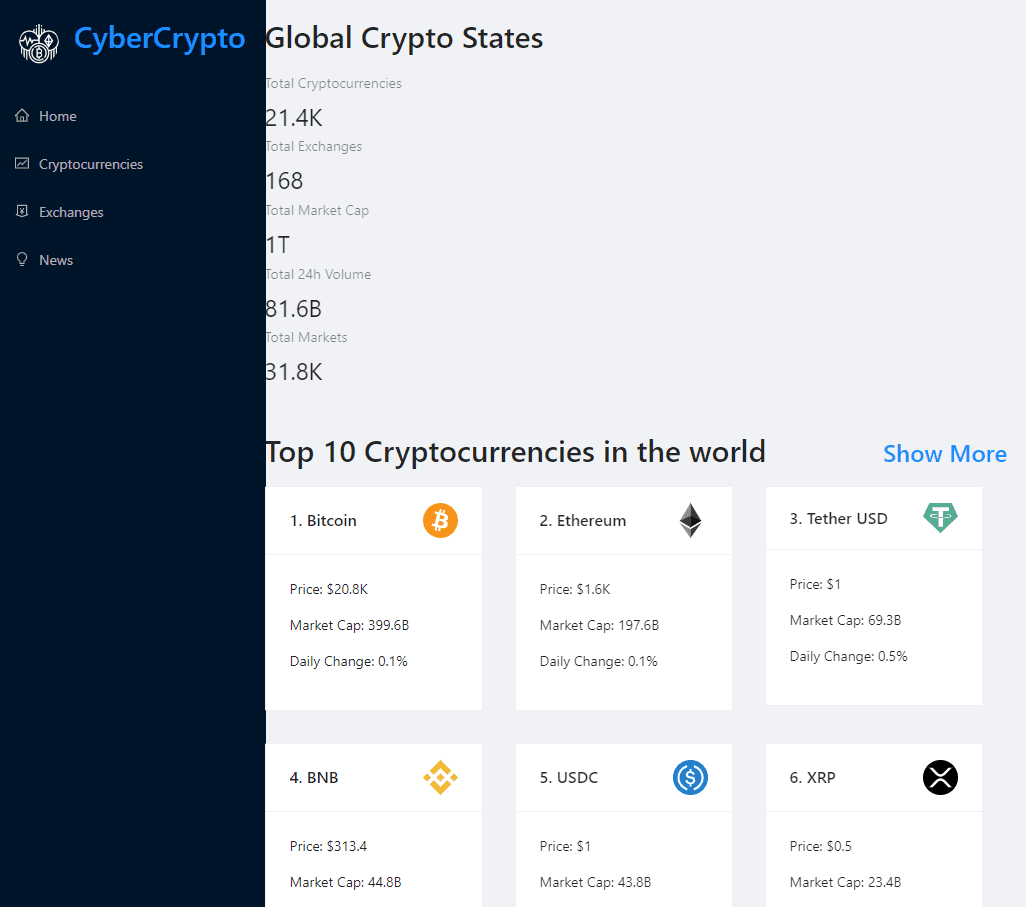Click the Total Cryptocurrencies value 21.4K
This screenshot has height=907, width=1026.
click(294, 118)
